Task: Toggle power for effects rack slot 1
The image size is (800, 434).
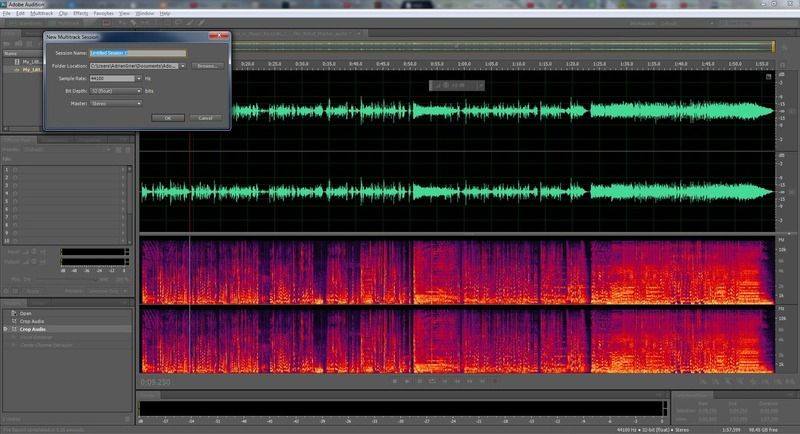Action: tap(15, 169)
